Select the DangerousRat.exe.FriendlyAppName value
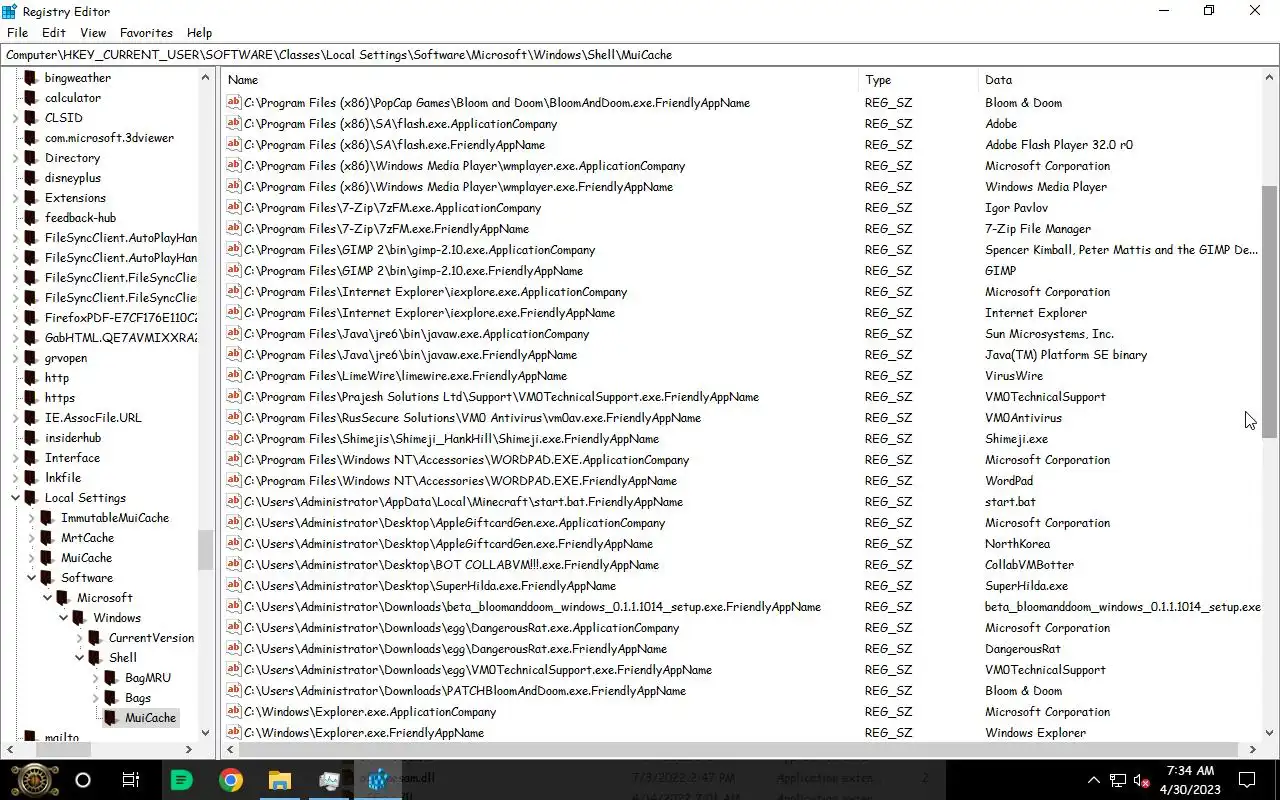The width and height of the screenshot is (1280, 800). point(455,648)
